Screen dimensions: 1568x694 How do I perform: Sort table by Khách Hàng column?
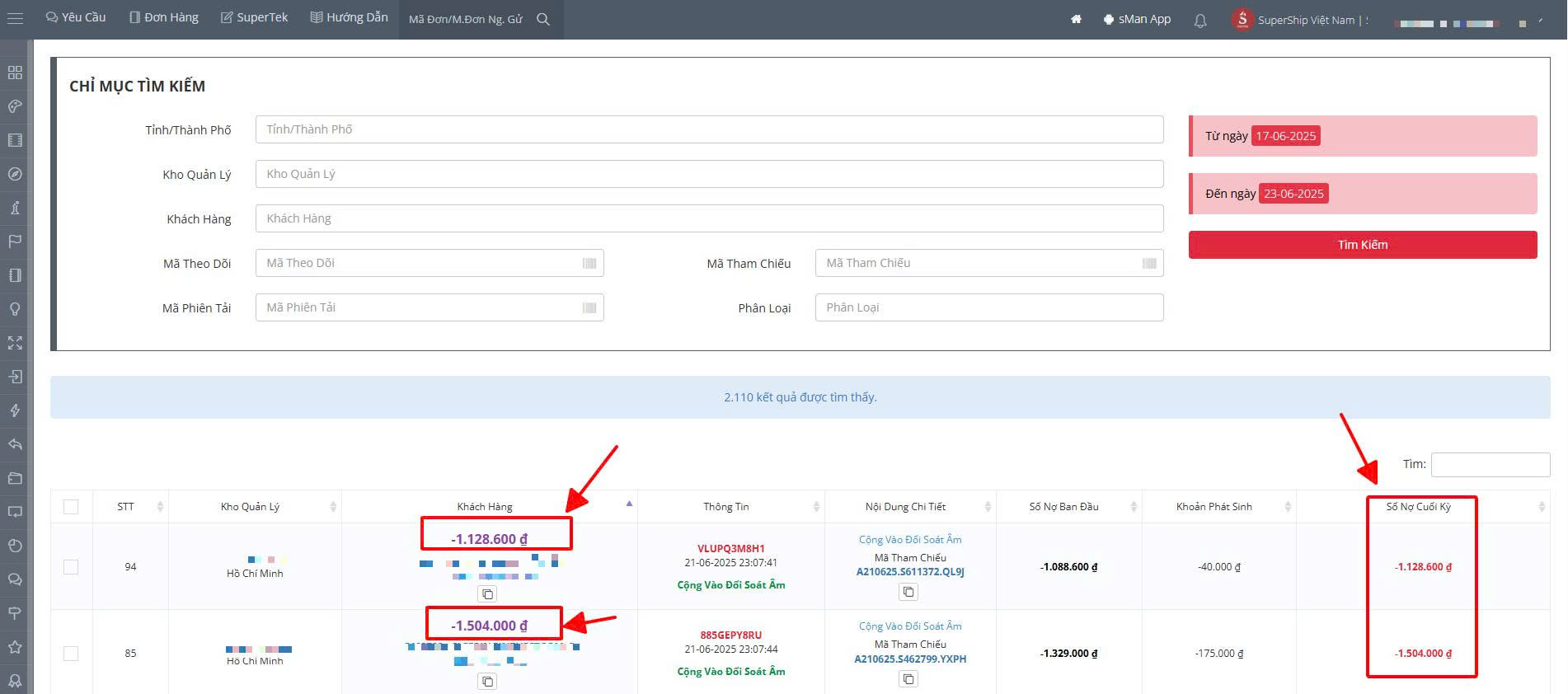click(x=490, y=507)
